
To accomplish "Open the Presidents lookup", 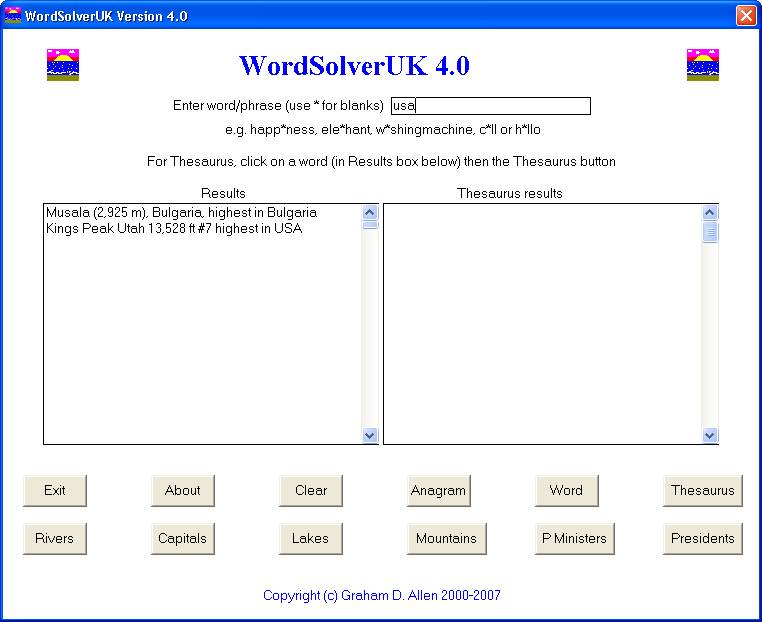I will [702, 539].
